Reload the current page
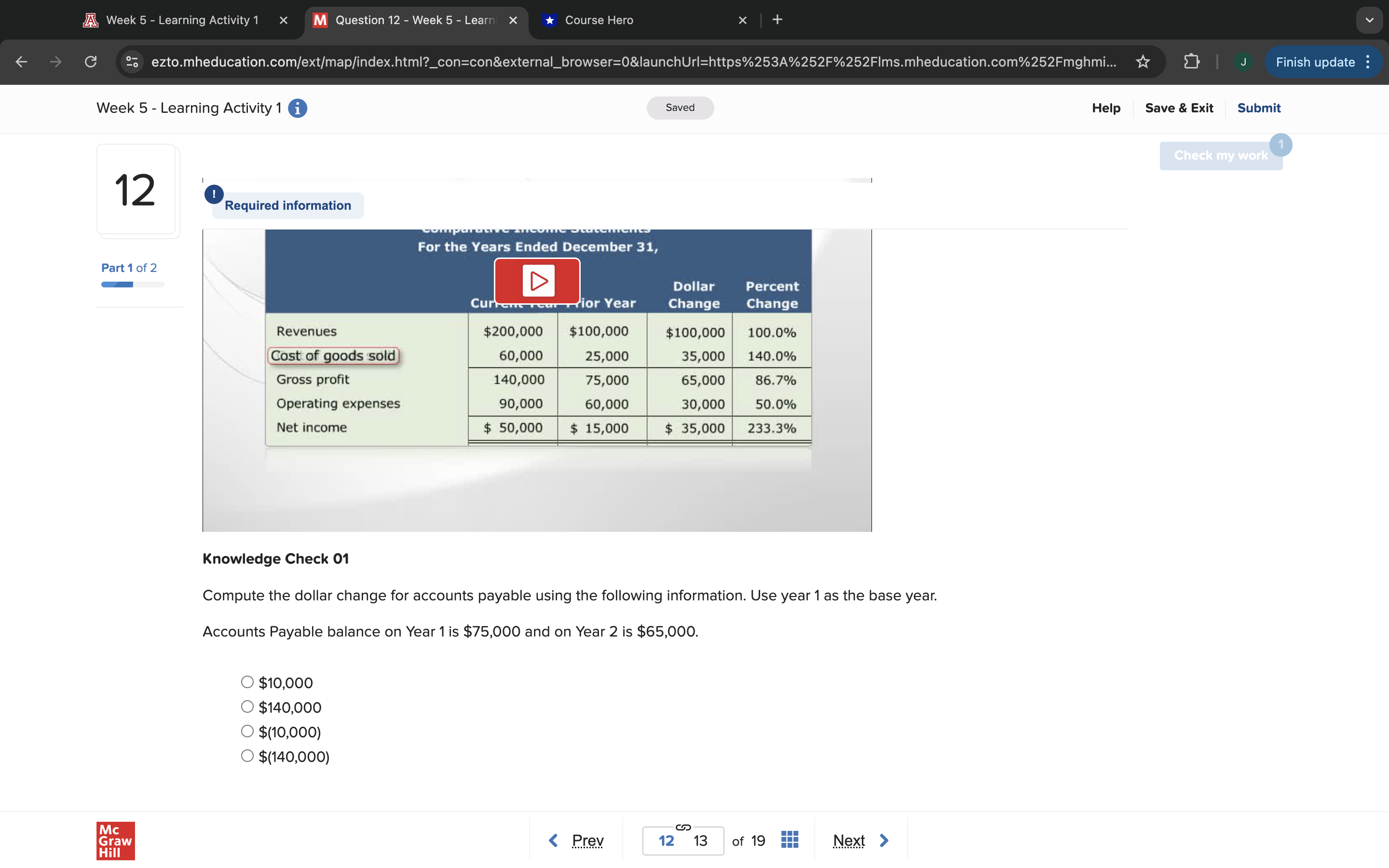Viewport: 1389px width, 868px height. tap(91, 62)
